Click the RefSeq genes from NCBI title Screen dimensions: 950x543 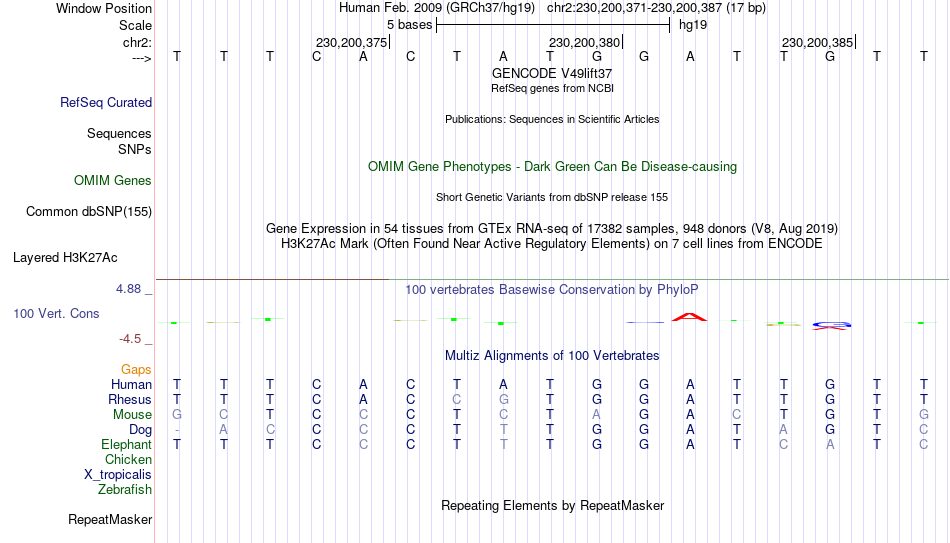point(552,88)
